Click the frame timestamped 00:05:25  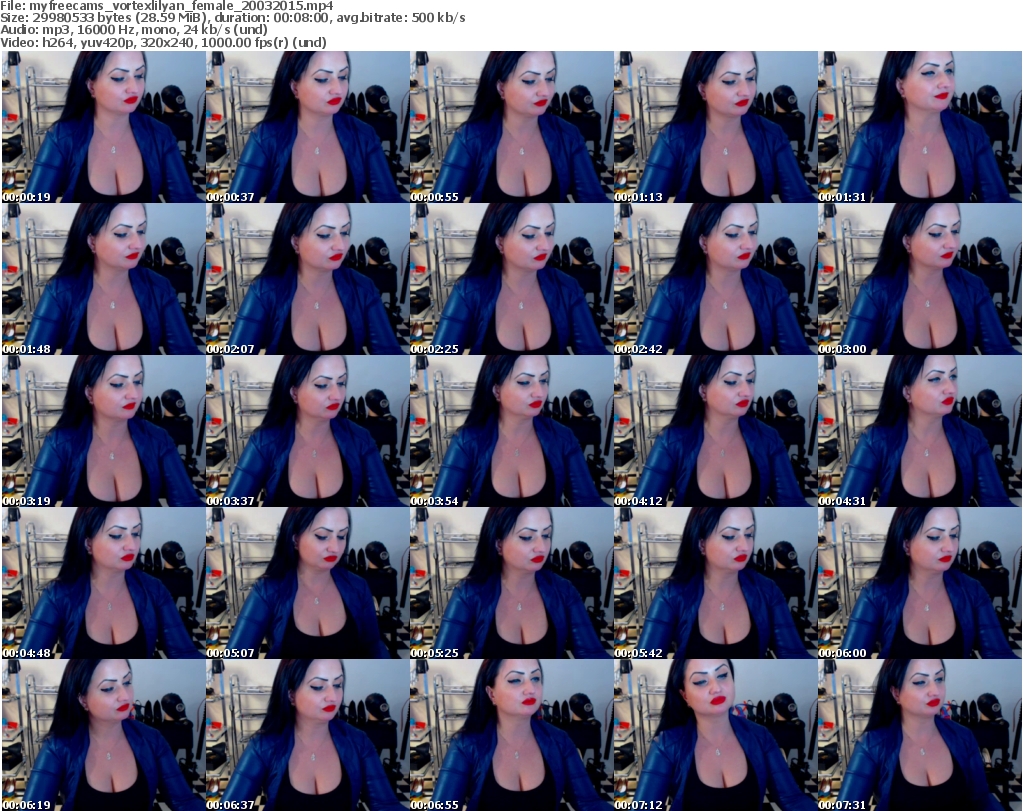[x=511, y=583]
